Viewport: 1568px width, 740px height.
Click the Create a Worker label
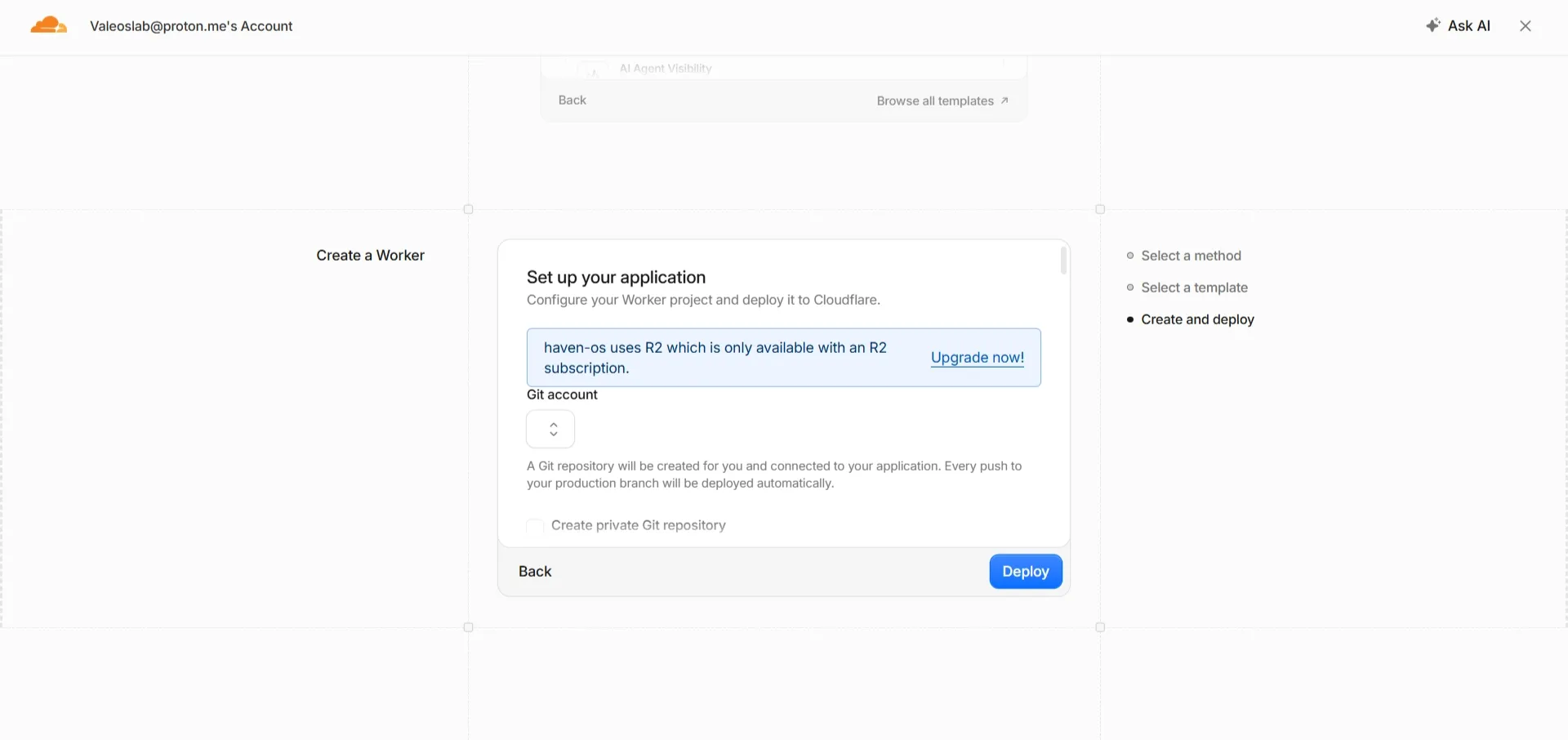tap(371, 256)
